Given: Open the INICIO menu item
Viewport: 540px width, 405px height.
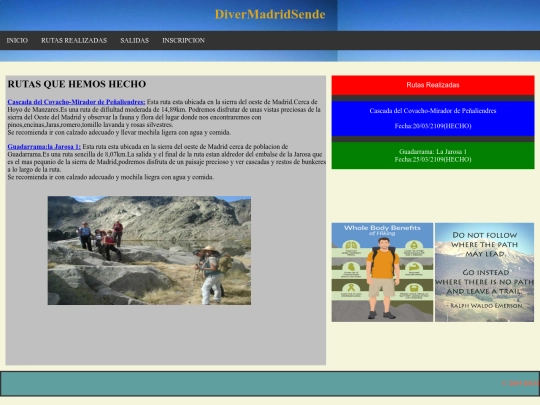Looking at the screenshot, I should (x=17, y=40).
